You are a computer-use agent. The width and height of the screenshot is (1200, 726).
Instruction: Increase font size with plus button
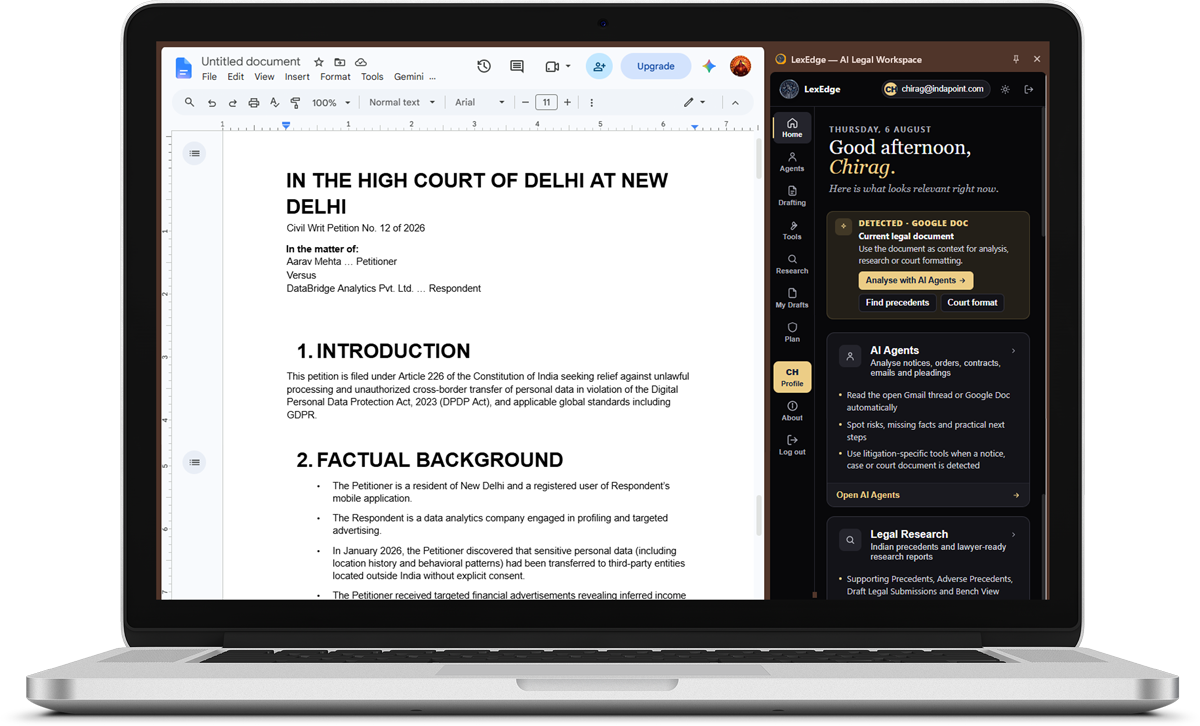567,102
